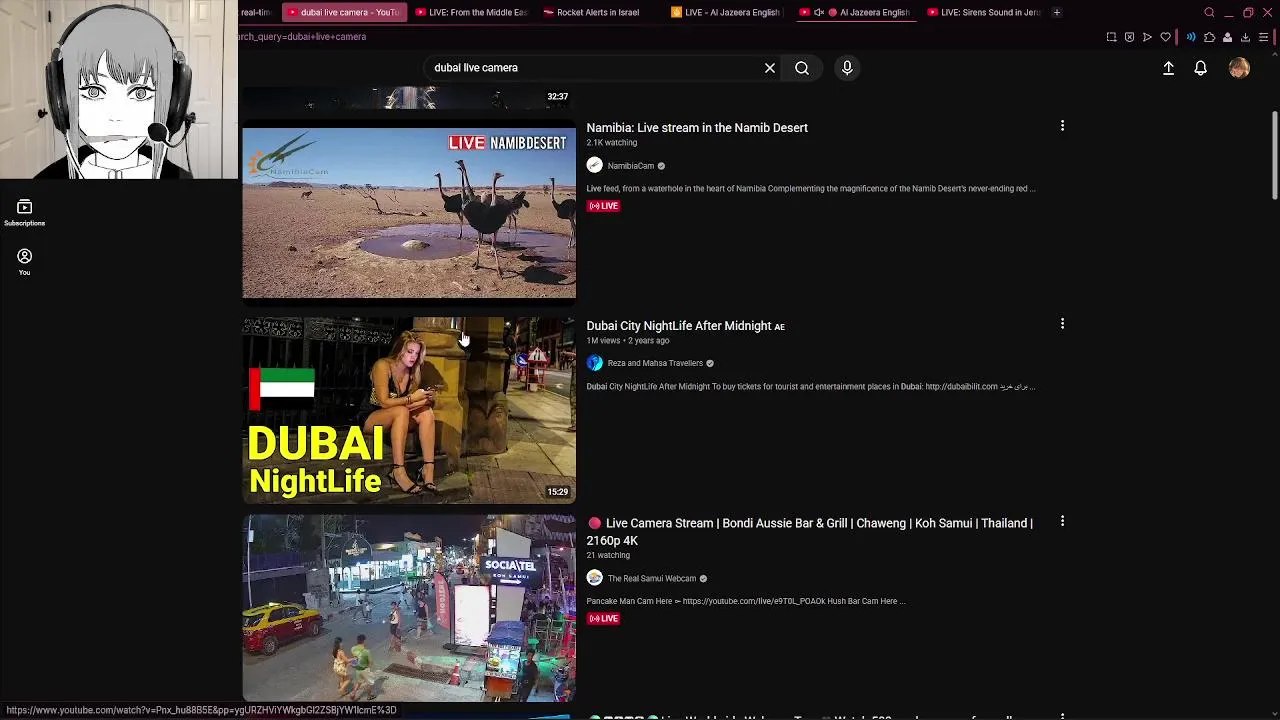Open the account avatar menu
The image size is (1280, 720).
(x=1239, y=68)
